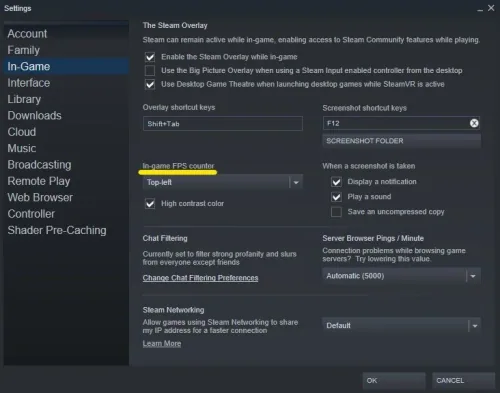Toggle High contrast color checkbox

tap(150, 203)
